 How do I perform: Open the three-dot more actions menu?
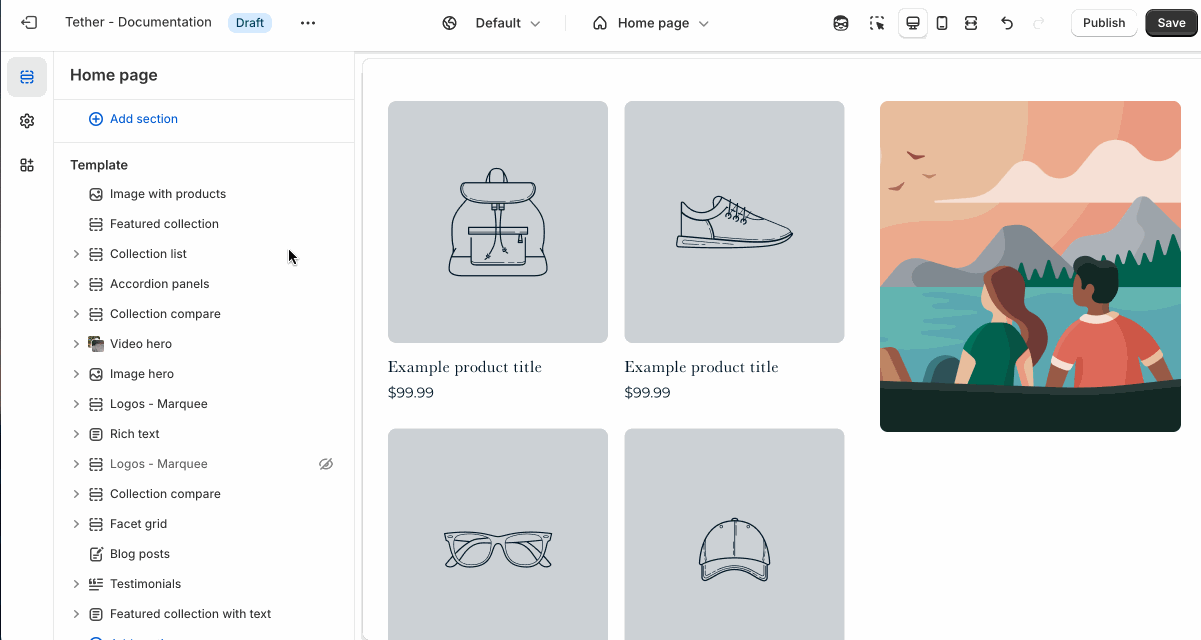[308, 23]
